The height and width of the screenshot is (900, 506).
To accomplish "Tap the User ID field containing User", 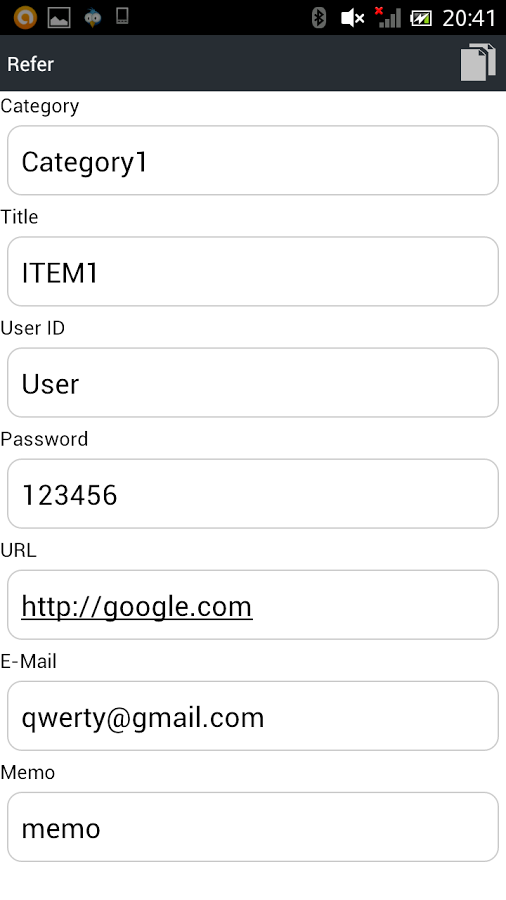I will tap(253, 382).
